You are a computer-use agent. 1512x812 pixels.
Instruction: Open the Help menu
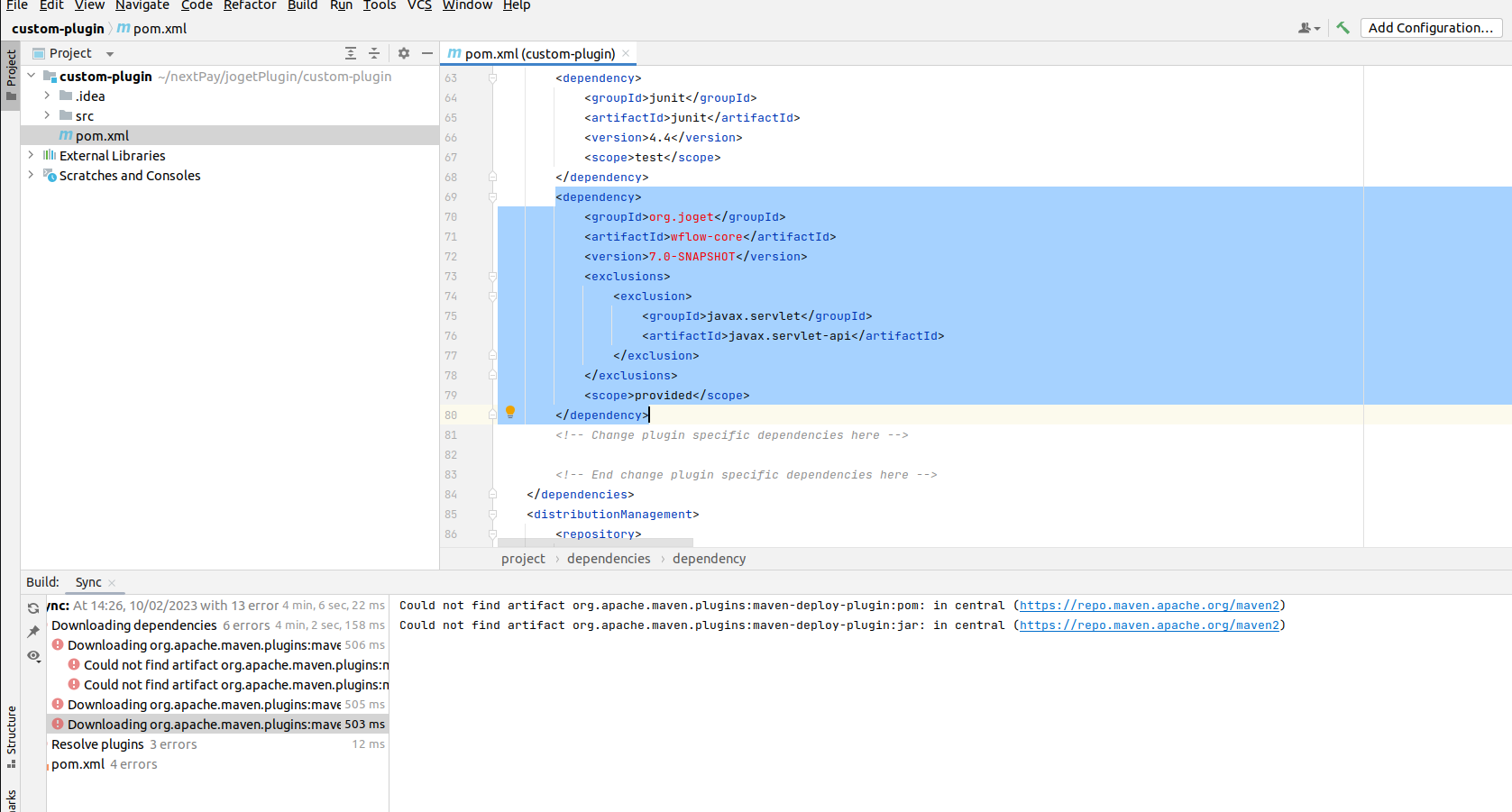point(517,5)
